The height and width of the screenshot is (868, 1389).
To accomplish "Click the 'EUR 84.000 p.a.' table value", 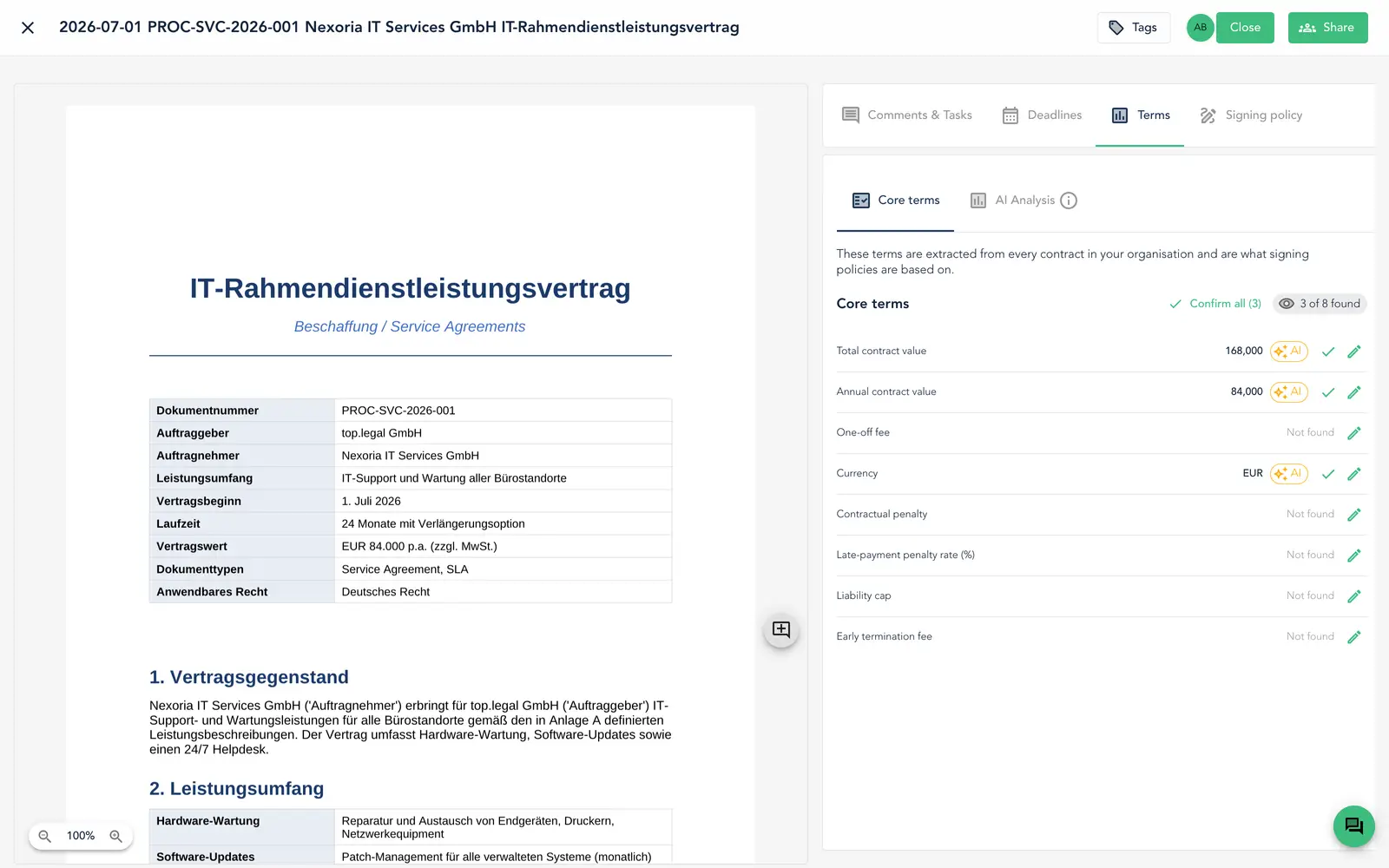I will [419, 546].
